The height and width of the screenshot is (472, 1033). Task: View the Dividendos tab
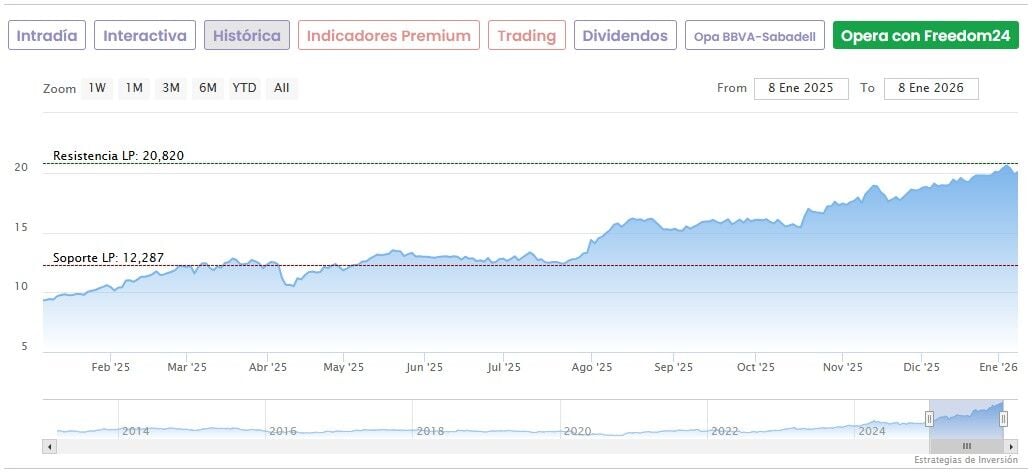(x=625, y=36)
